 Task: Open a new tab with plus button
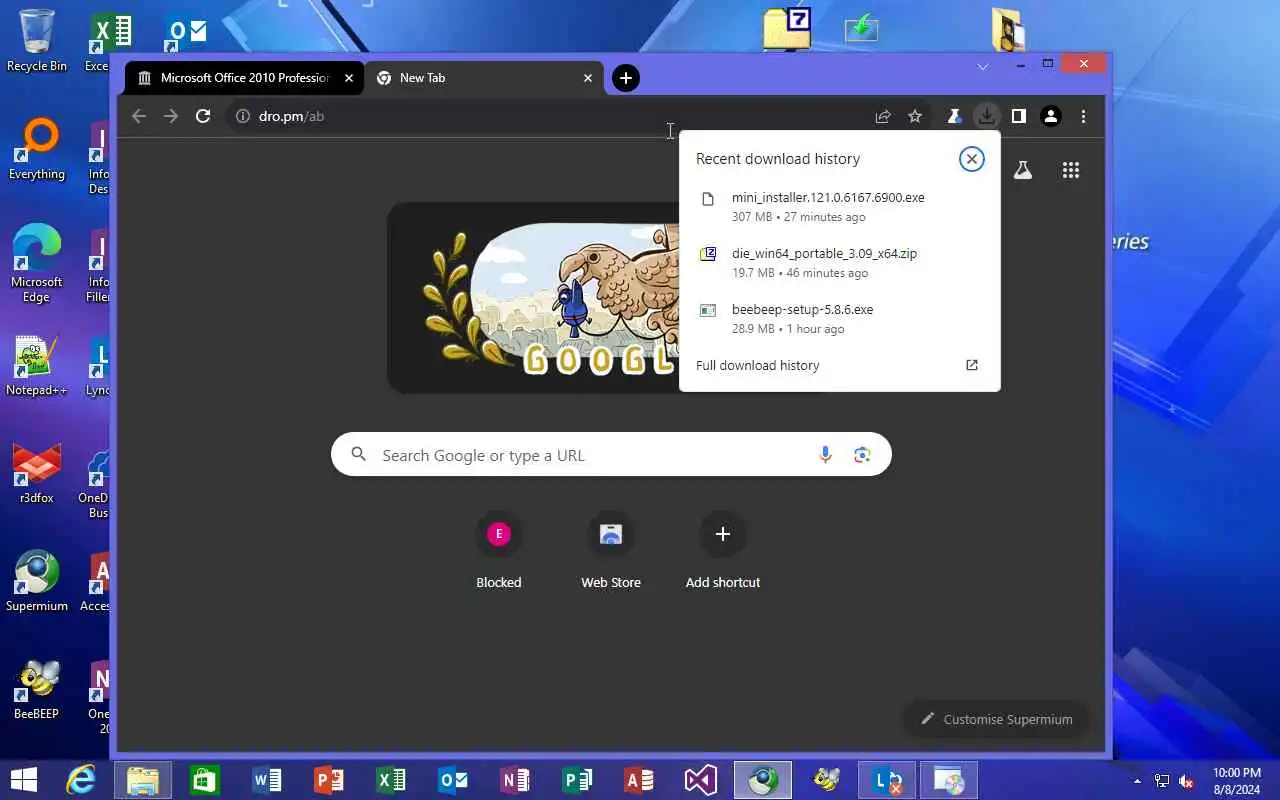pyautogui.click(x=625, y=78)
